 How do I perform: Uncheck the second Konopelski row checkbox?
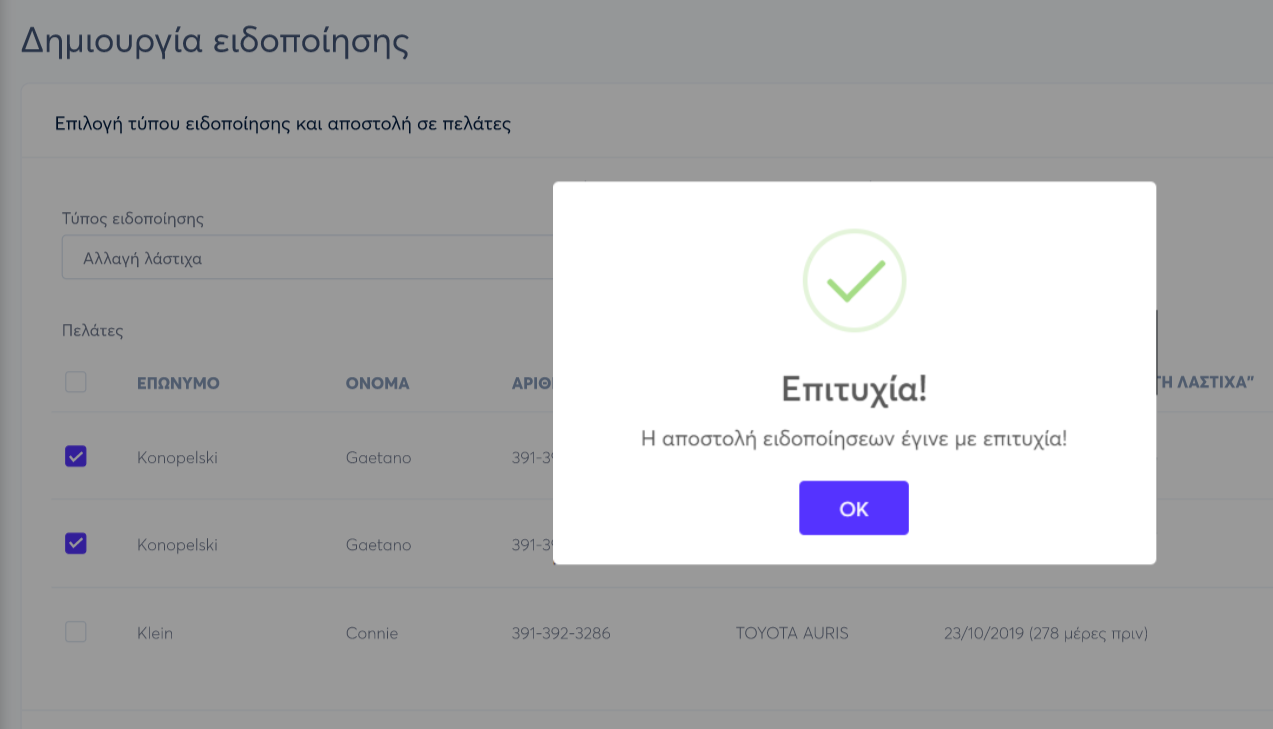[x=75, y=544]
